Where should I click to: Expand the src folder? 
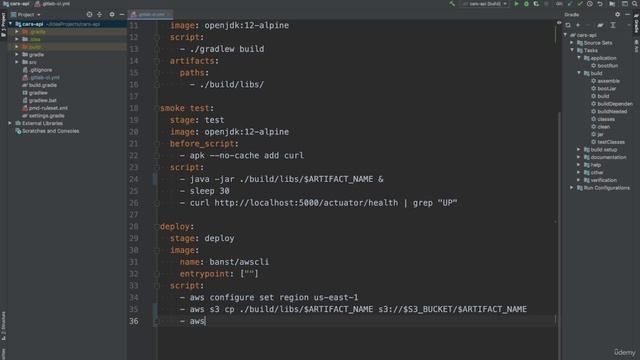[17, 62]
